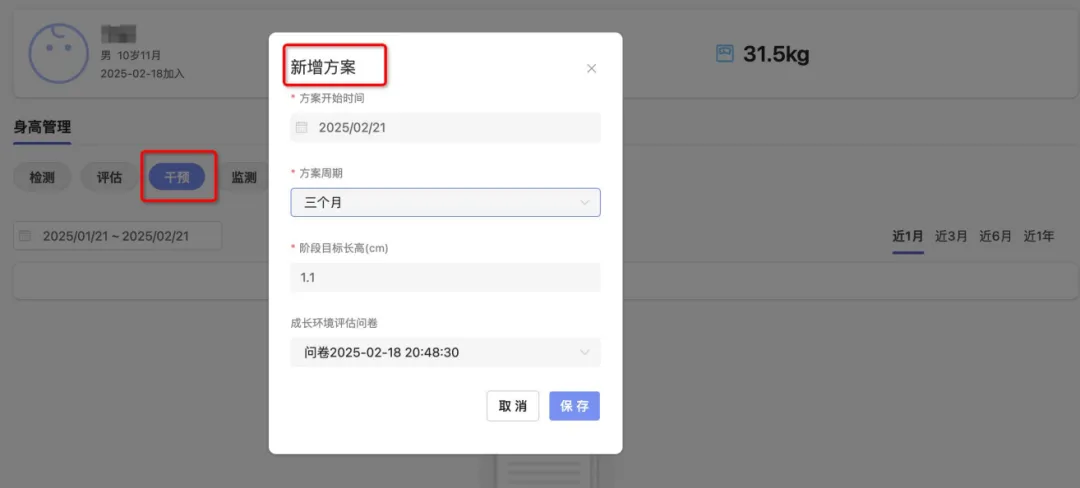Click the 2025-02-18加入 join date text
This screenshot has width=1080, height=488.
coord(143,73)
